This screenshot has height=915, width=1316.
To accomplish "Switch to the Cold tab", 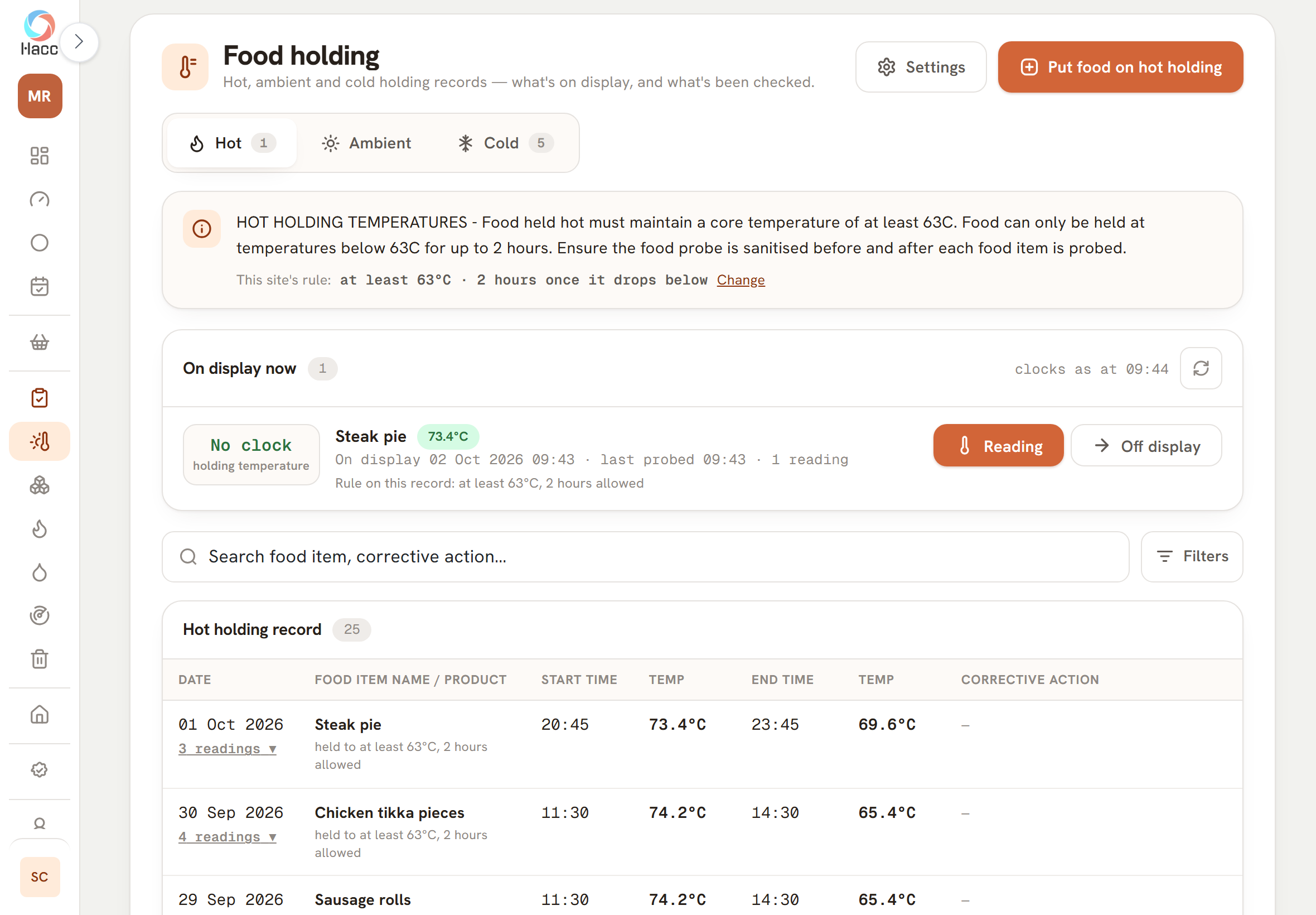I will pos(505,143).
